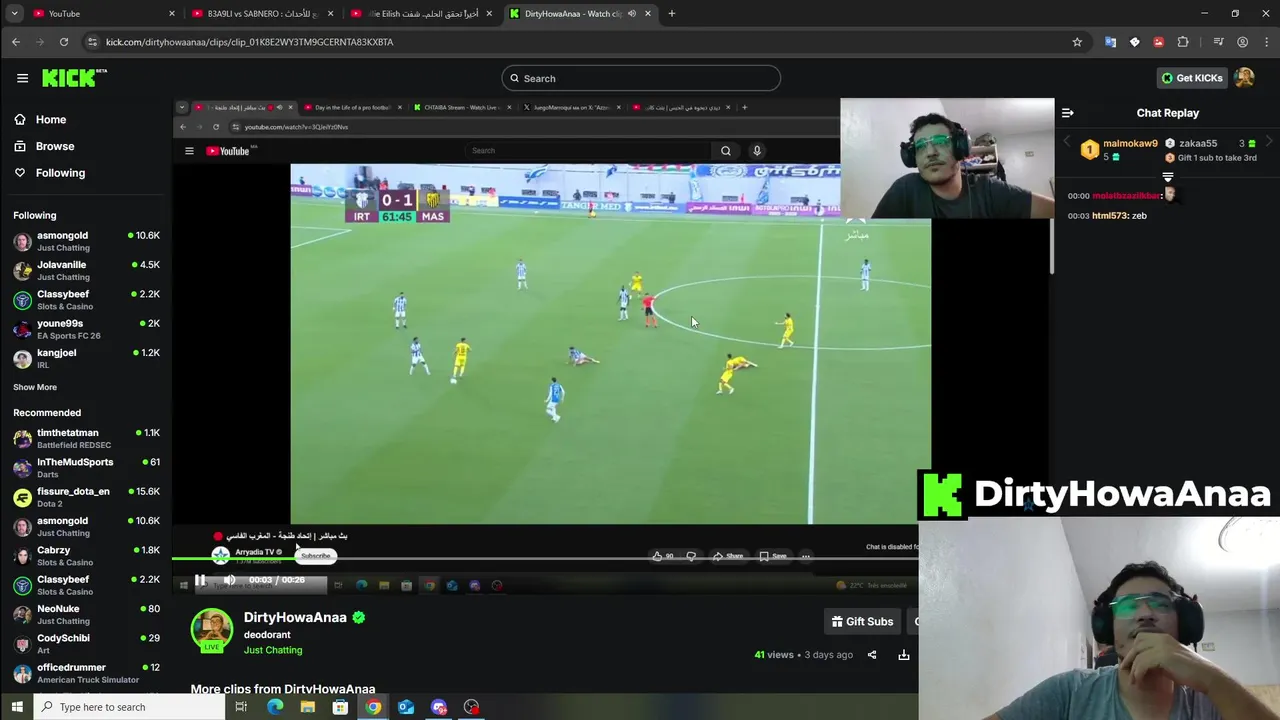Collapse the Chat Replay panel
The image size is (1280, 720).
coord(1067,113)
